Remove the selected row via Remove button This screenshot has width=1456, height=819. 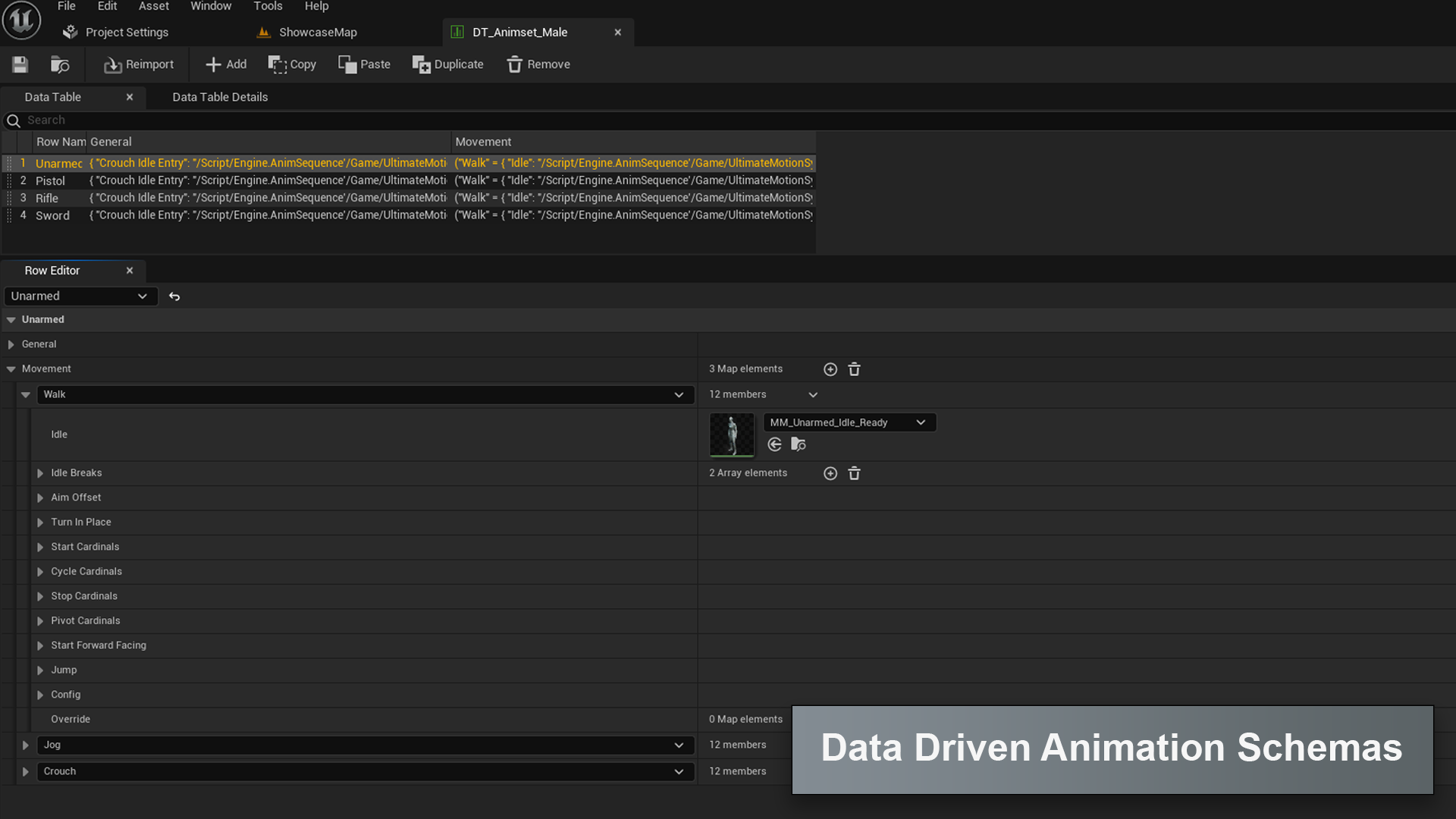pos(538,64)
